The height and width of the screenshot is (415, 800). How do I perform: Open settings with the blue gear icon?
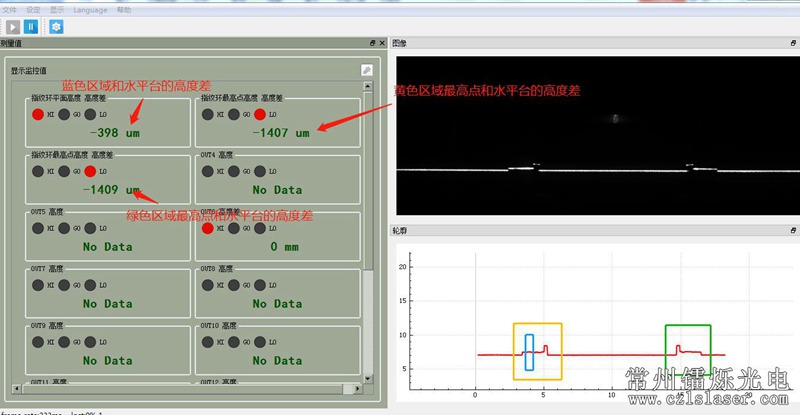(56, 26)
